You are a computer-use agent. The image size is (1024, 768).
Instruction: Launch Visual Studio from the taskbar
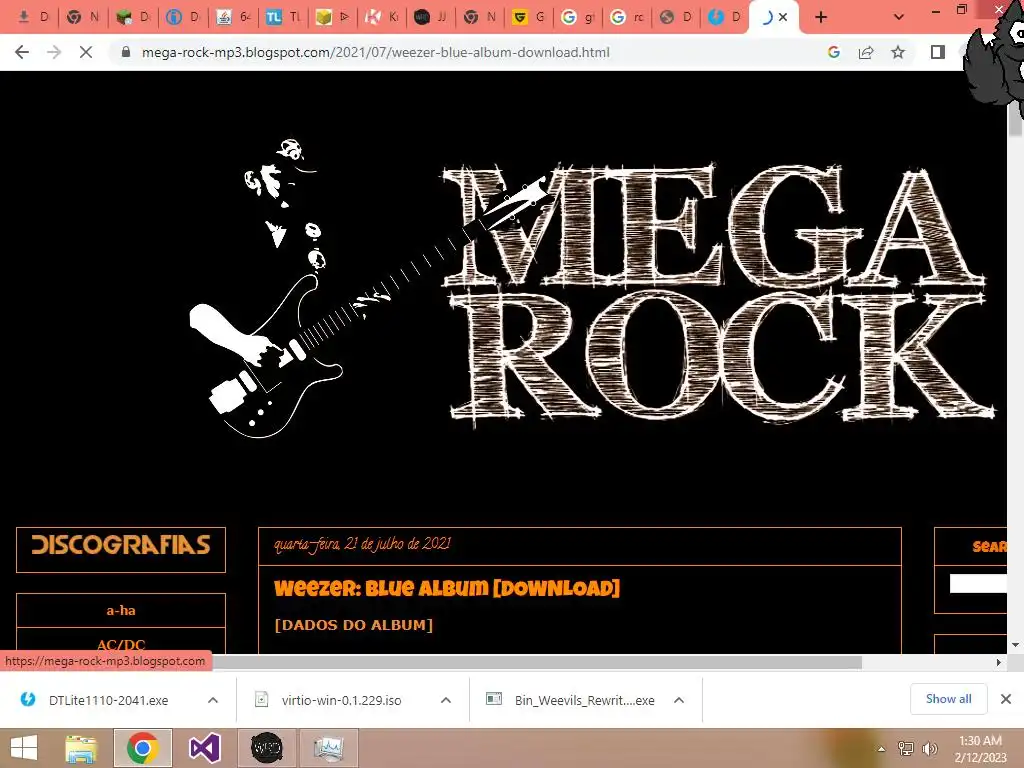pos(205,748)
